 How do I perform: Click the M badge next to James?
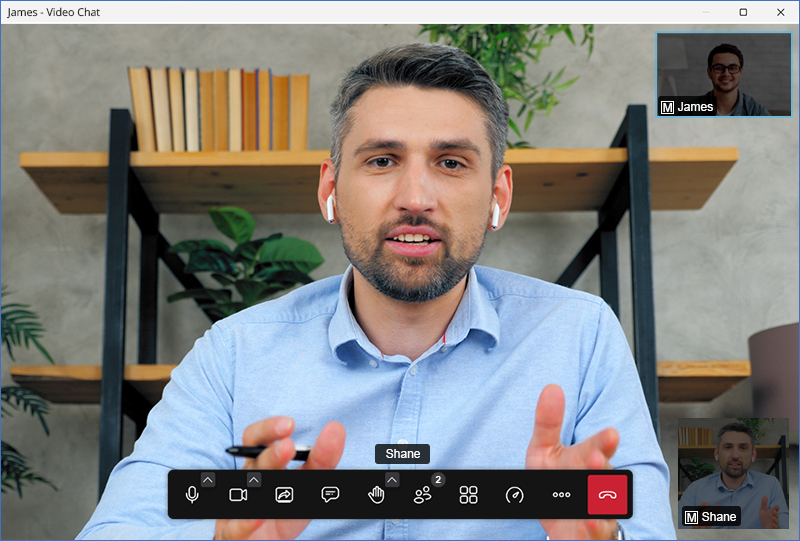tap(667, 107)
